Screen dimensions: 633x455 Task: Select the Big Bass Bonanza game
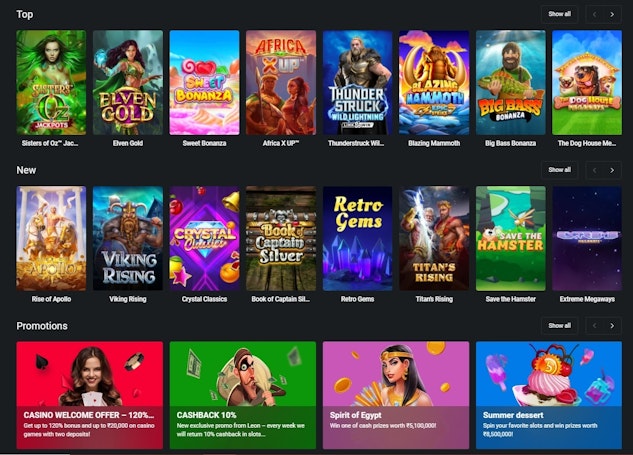[x=511, y=83]
